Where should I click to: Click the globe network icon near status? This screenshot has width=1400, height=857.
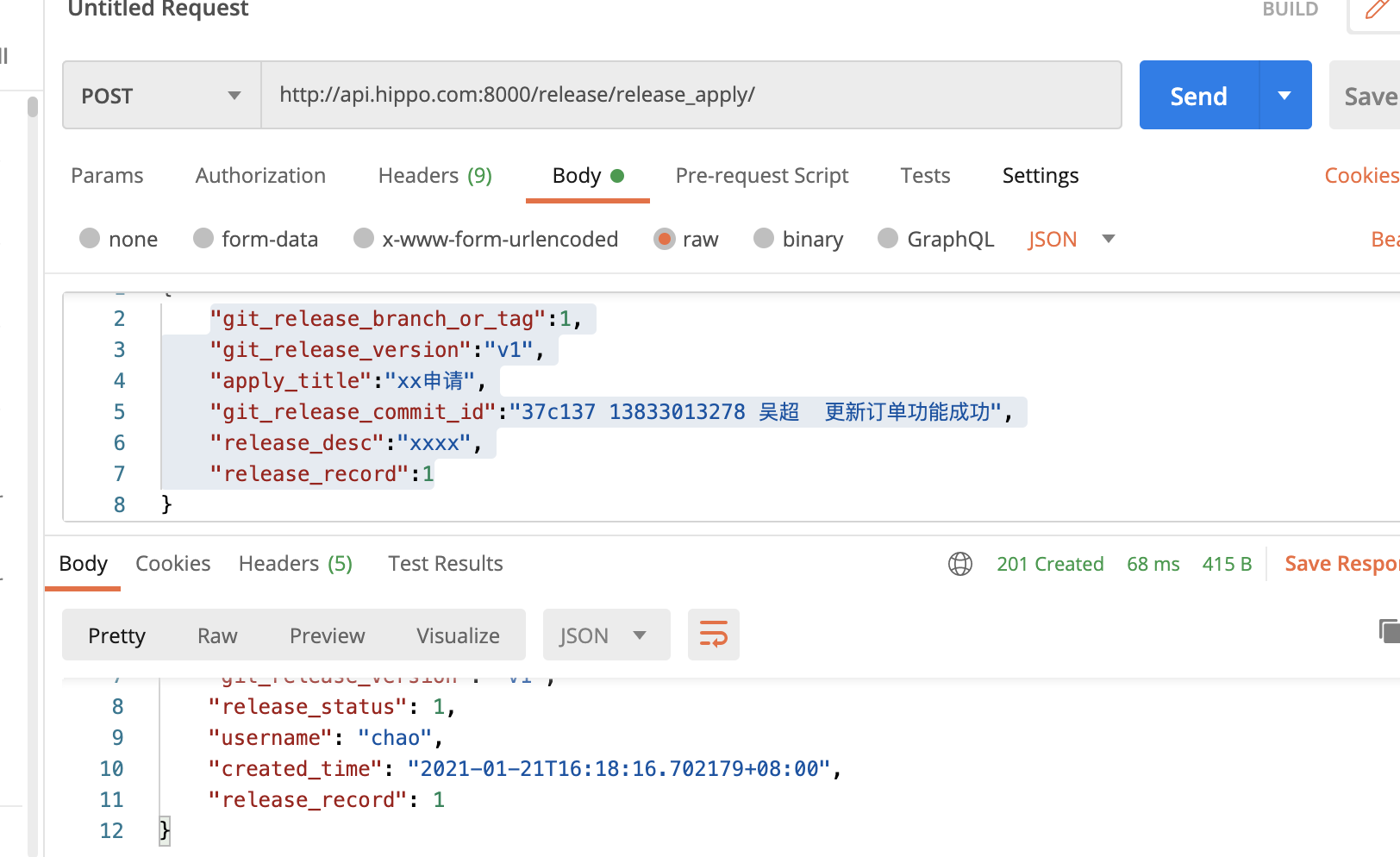pyautogui.click(x=959, y=564)
